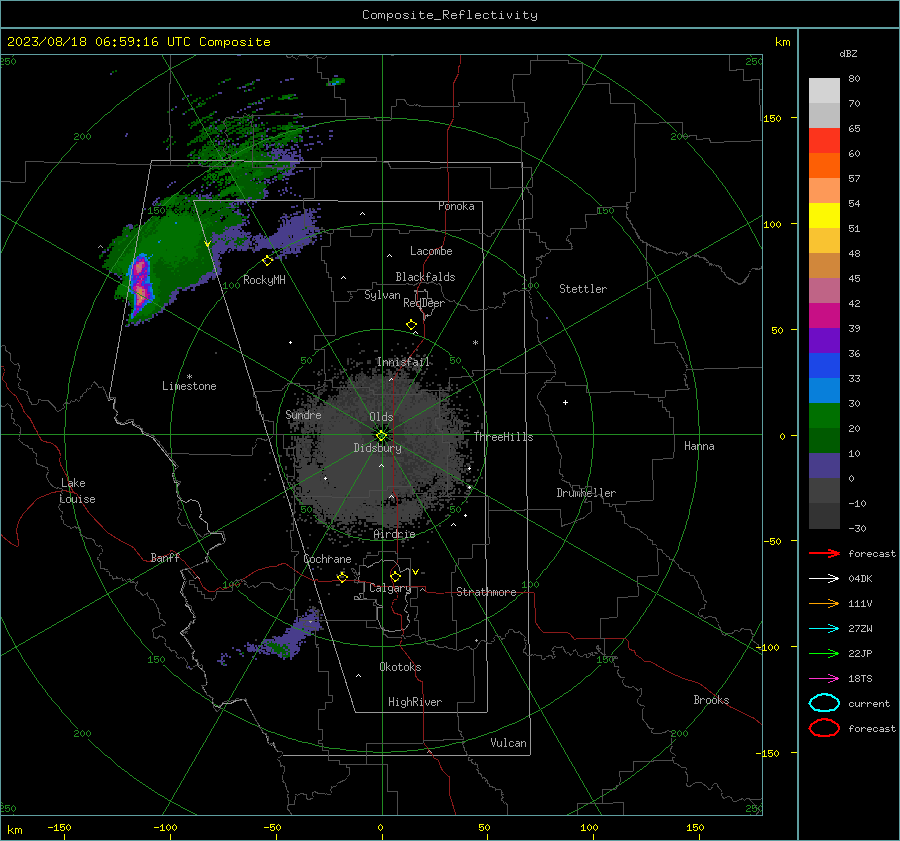Viewport: 900px width, 841px height.
Task: Click the white 04DK arrow icon
Action: click(824, 579)
